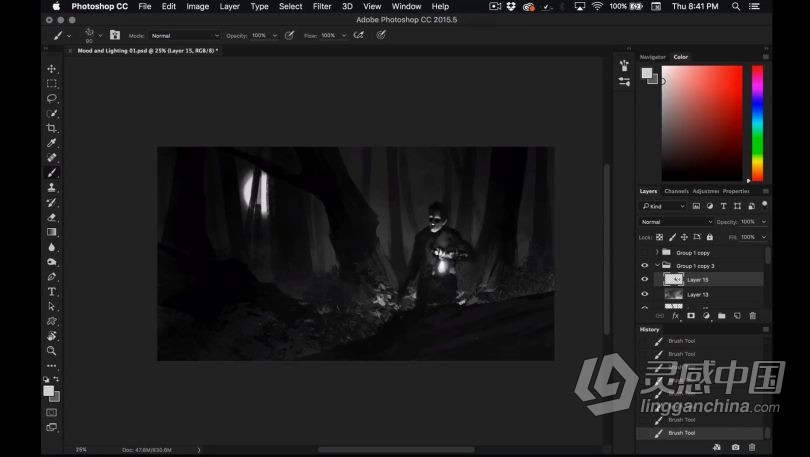Create a new group folder icon
Viewport: 810px width, 457px height.
pos(722,316)
